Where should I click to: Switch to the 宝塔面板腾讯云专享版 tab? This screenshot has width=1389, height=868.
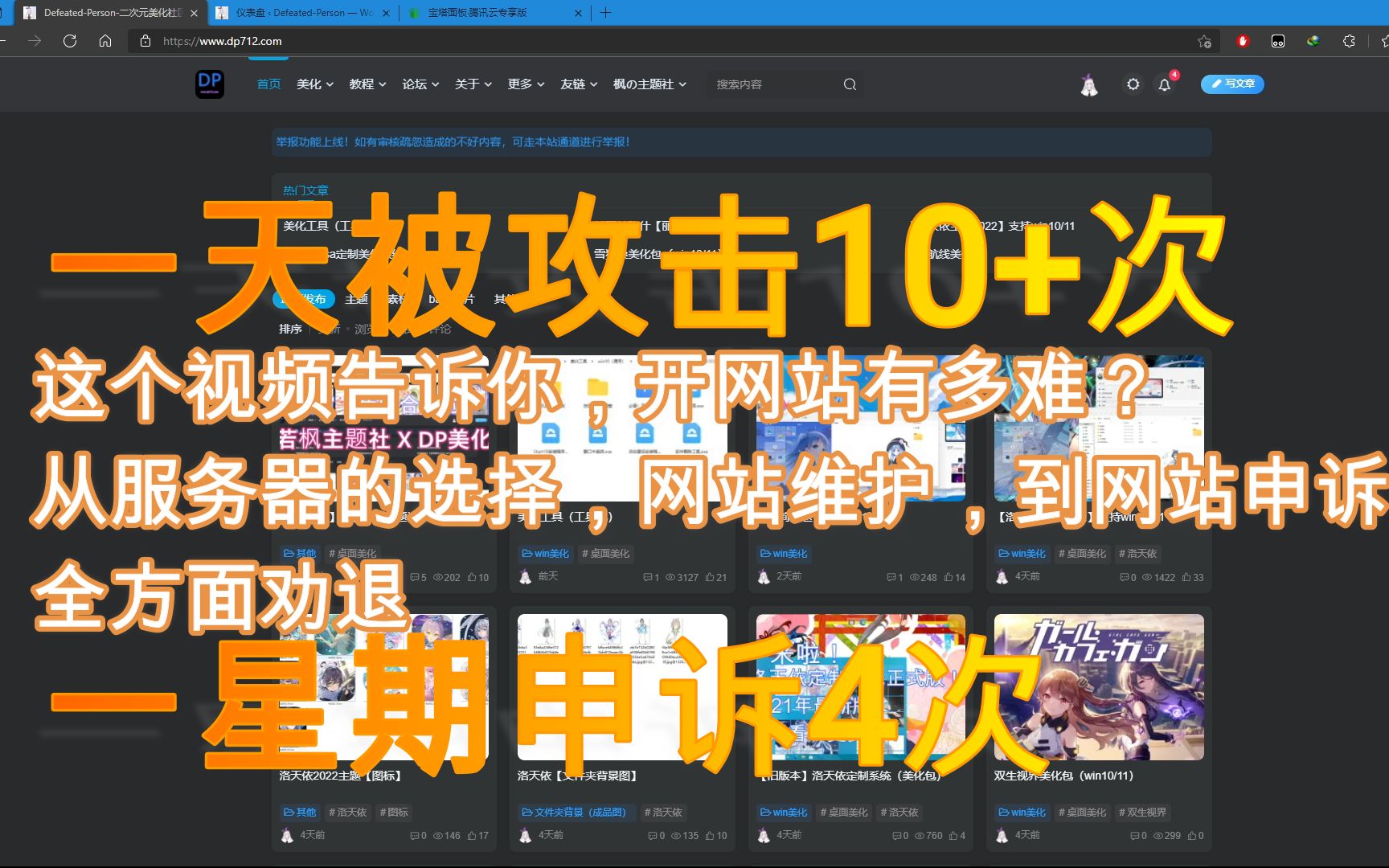pyautogui.click(x=495, y=13)
